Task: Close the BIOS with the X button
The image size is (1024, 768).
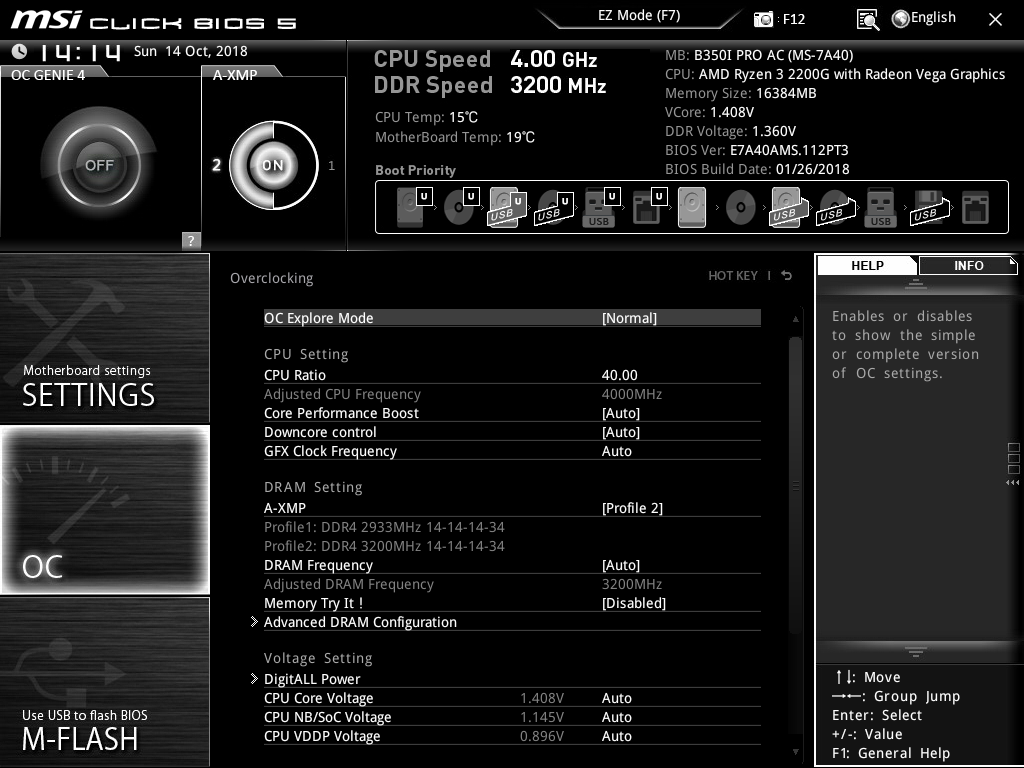Action: tap(995, 20)
